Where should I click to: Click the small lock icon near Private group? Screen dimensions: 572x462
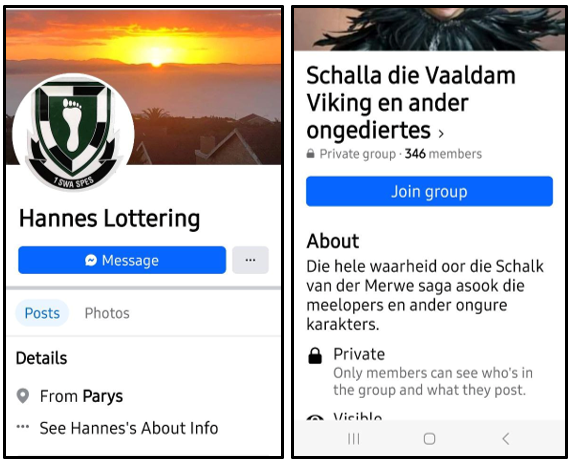coord(310,153)
